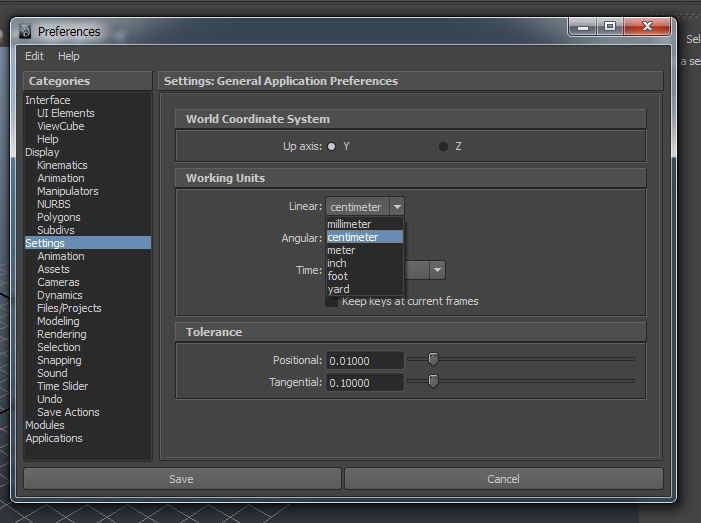Select Modeling category
This screenshot has width=701, height=523.
88,321
